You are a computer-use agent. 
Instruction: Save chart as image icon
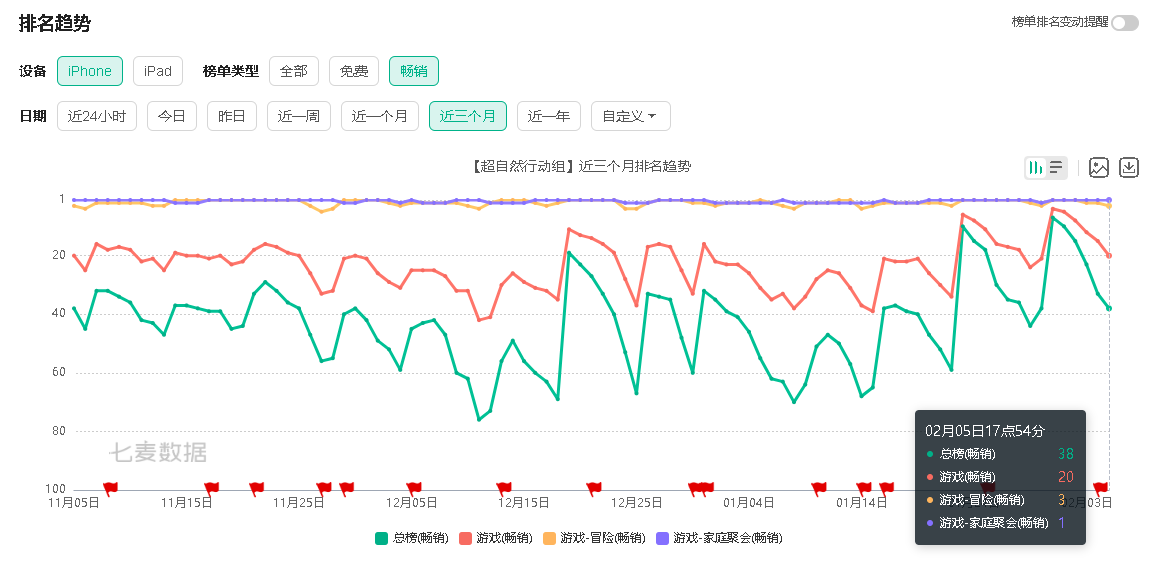(x=1099, y=168)
